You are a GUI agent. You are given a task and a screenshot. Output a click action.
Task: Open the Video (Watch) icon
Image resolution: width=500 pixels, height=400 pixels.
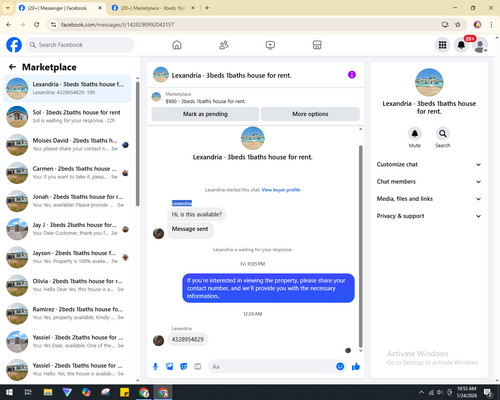point(270,45)
